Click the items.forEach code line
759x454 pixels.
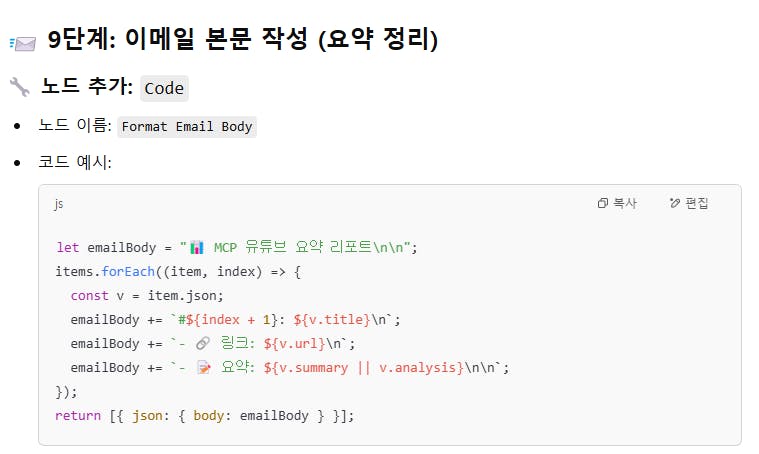click(x=178, y=271)
